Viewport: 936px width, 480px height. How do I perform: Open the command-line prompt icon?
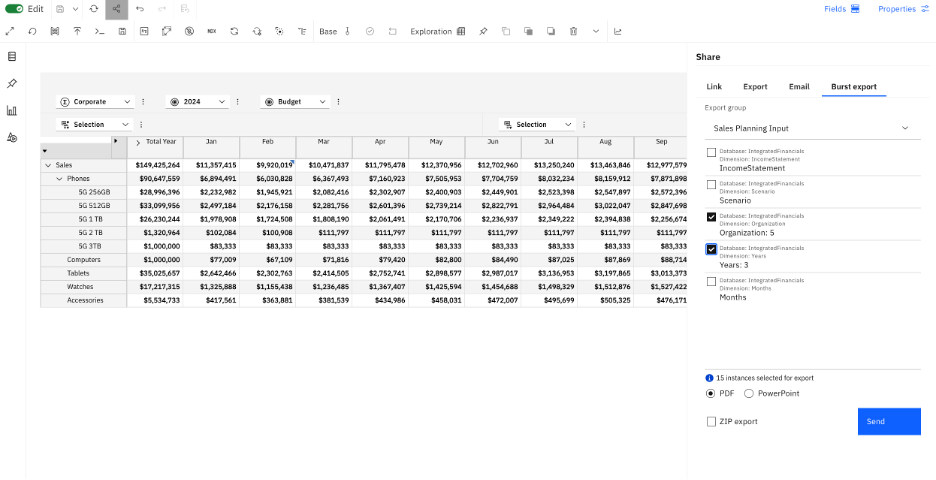coord(100,32)
